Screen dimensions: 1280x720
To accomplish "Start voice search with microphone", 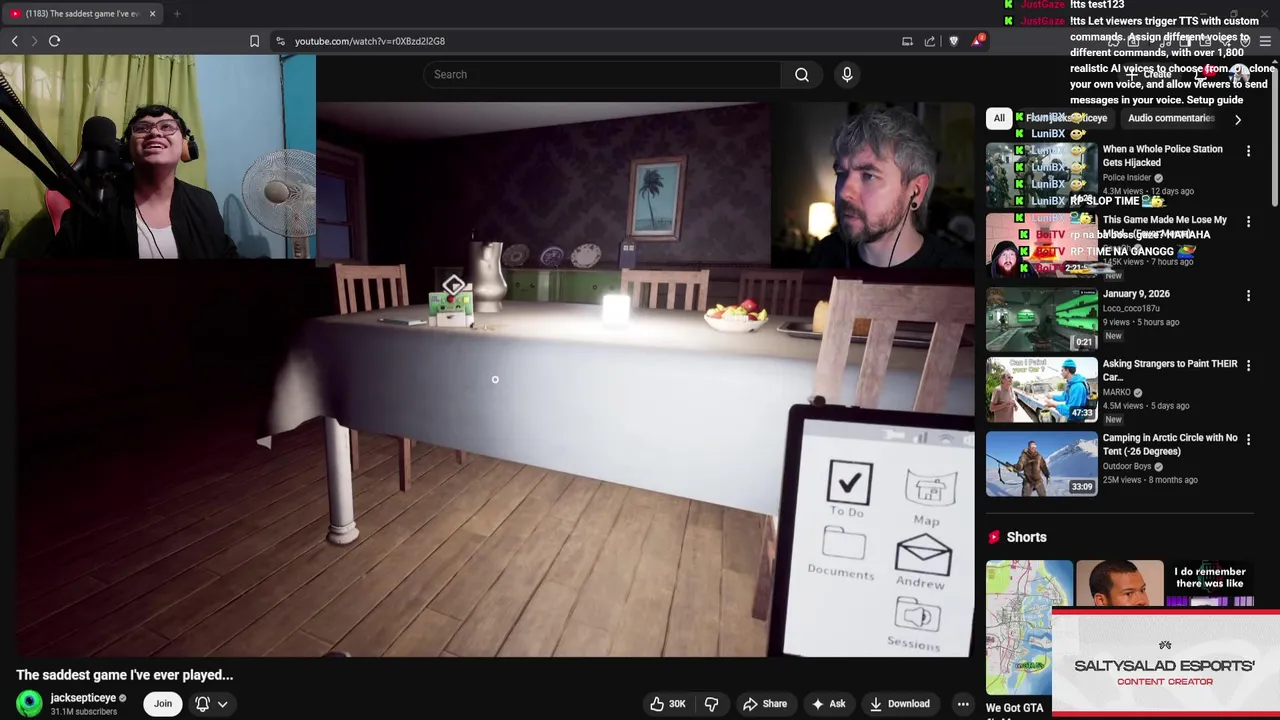I will [x=847, y=74].
